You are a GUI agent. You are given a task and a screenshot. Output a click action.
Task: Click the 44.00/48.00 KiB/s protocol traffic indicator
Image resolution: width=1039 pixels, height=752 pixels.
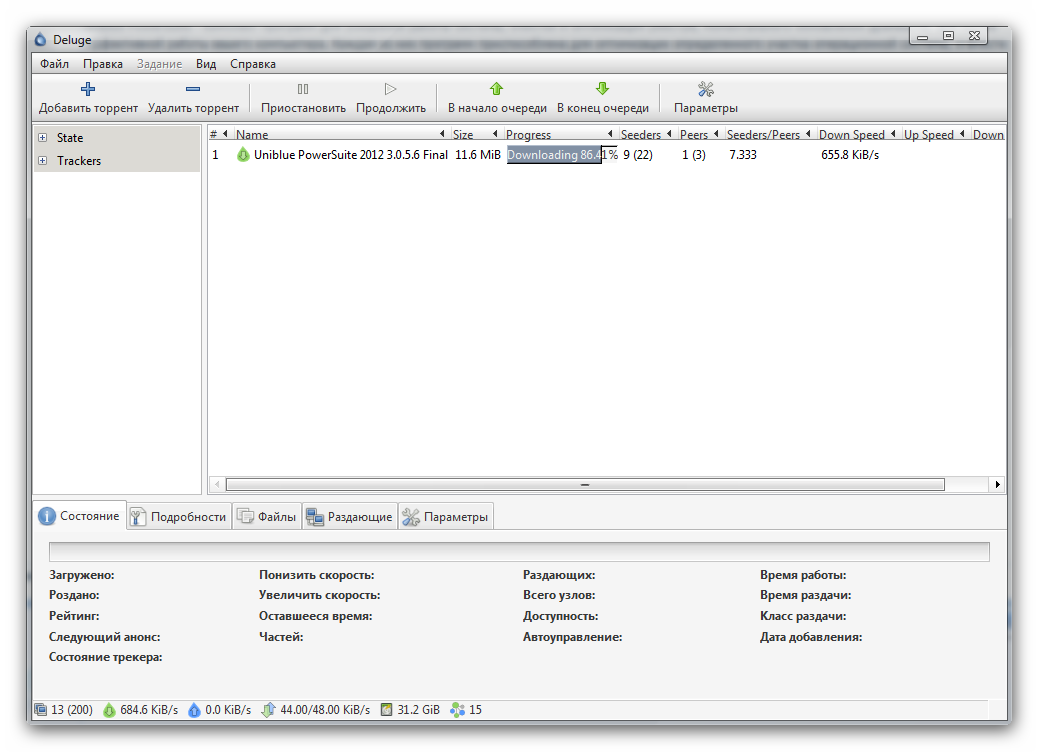pos(316,710)
